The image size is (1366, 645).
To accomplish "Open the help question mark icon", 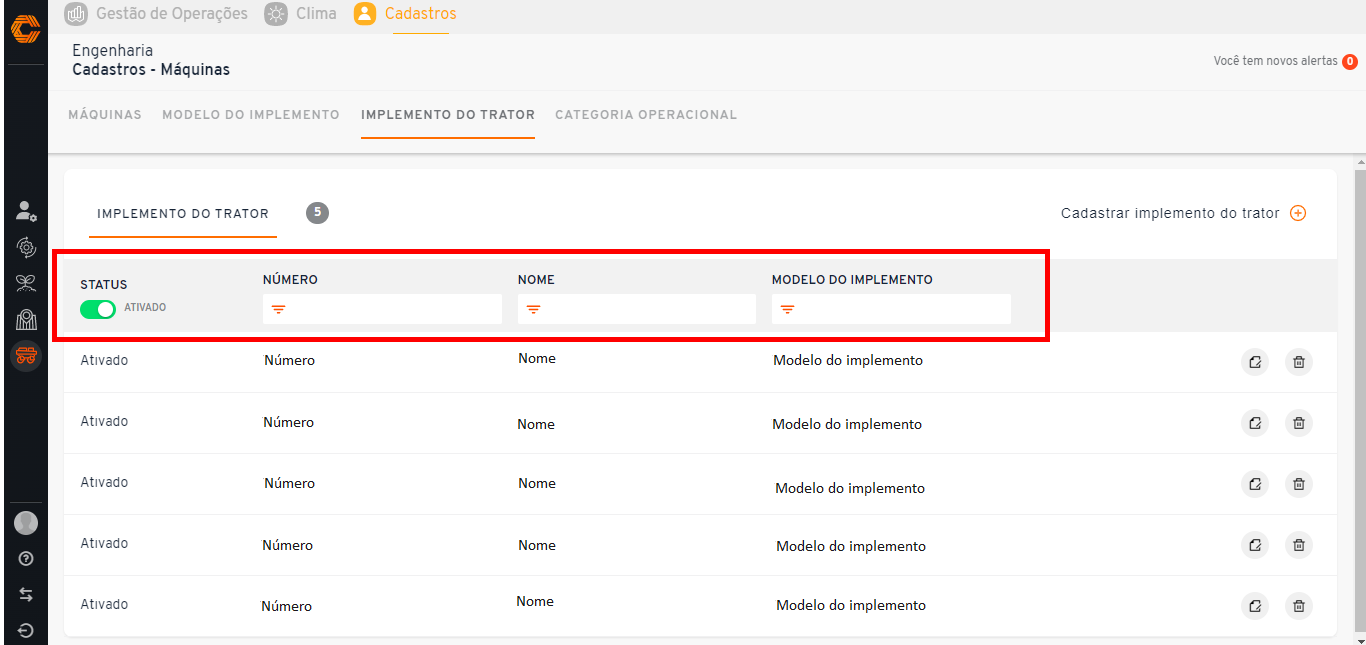I will click(x=26, y=559).
